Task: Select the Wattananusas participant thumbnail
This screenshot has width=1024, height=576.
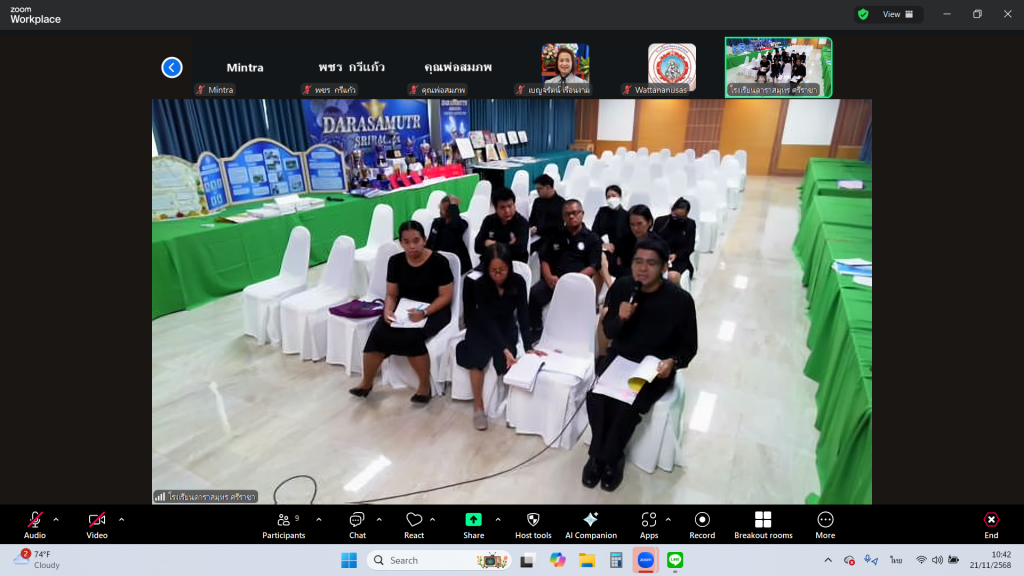Action: [x=671, y=66]
